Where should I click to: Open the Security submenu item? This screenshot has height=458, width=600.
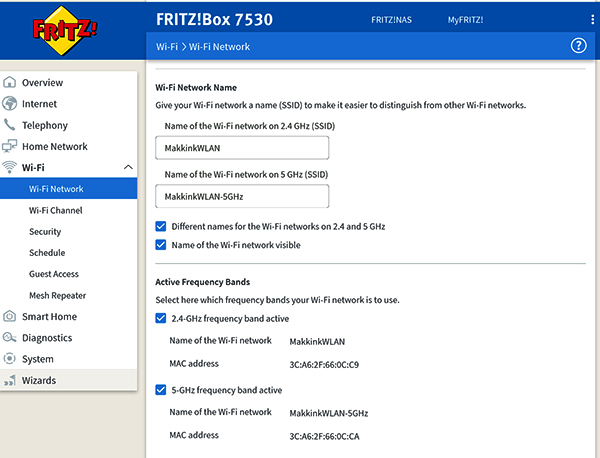pos(45,231)
